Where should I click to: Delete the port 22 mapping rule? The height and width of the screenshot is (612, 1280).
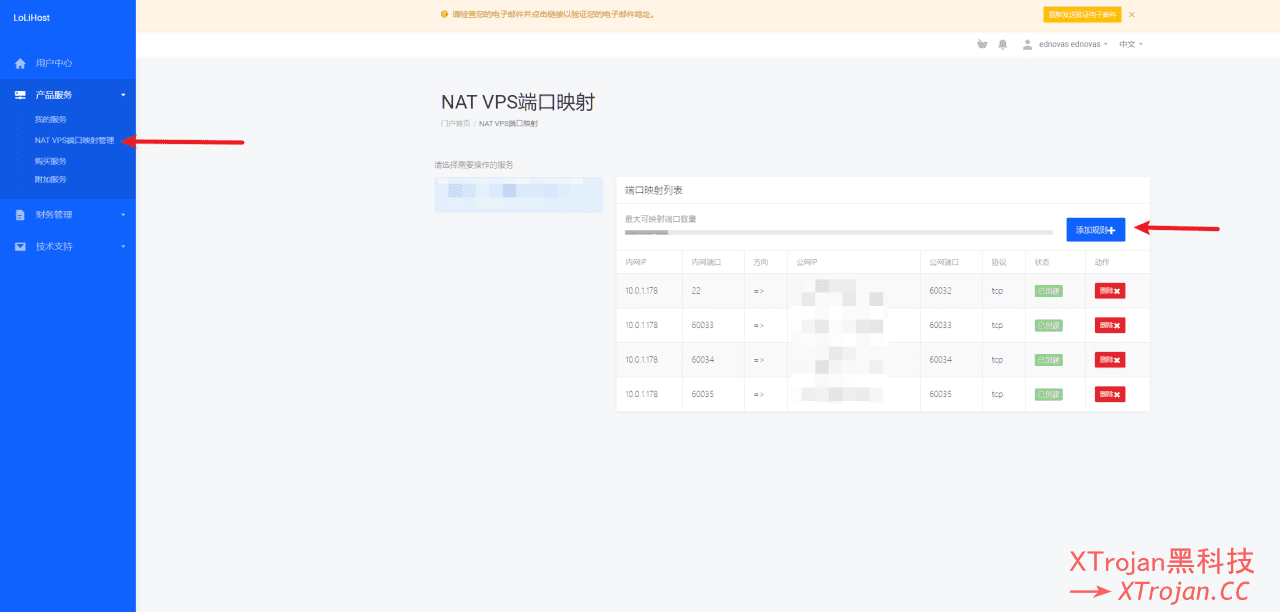1109,291
